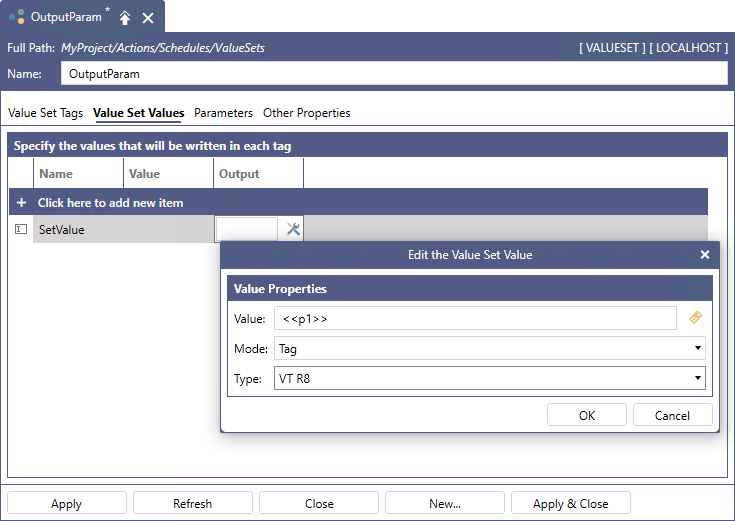Screen dimensions: 735x521
Task: Click the OutputParam tab's dotted icon
Action: pos(18,18)
